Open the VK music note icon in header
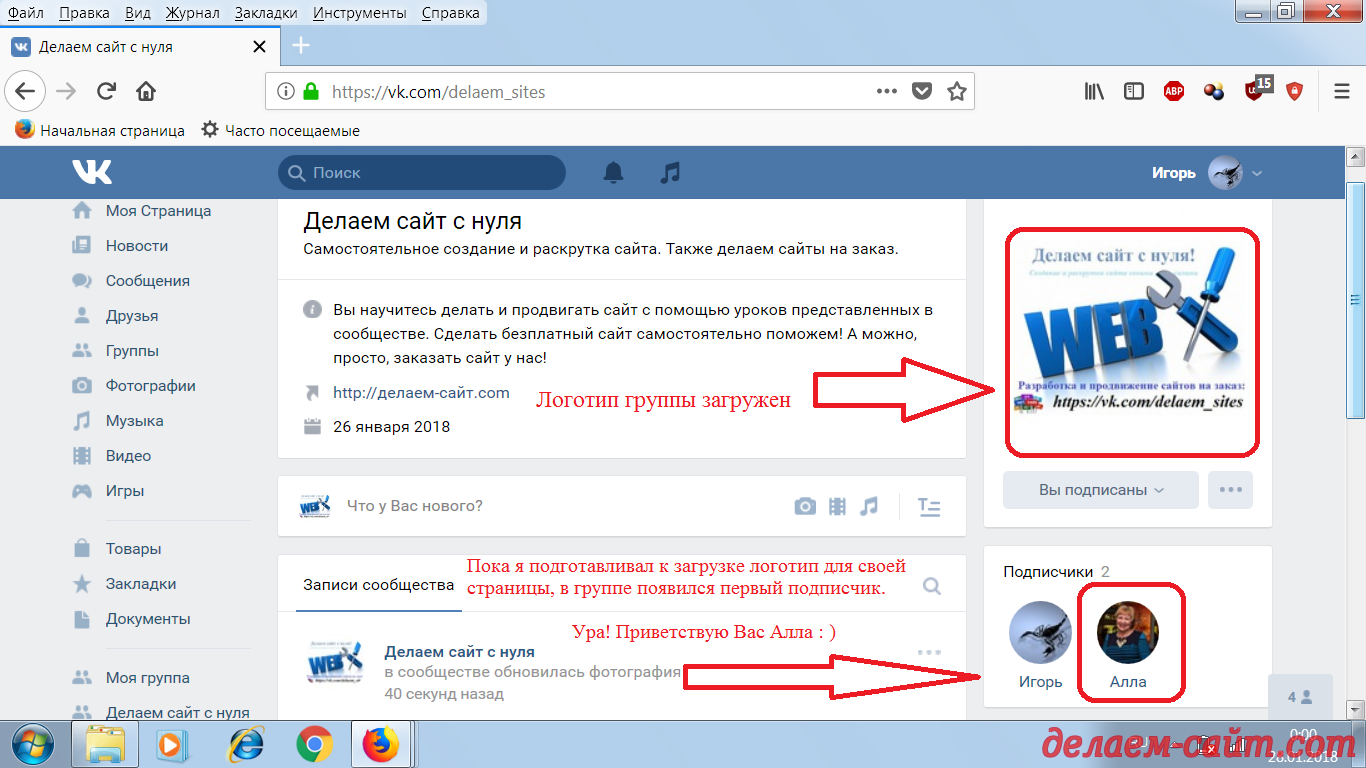Viewport: 1366px width, 768px height. tap(670, 172)
